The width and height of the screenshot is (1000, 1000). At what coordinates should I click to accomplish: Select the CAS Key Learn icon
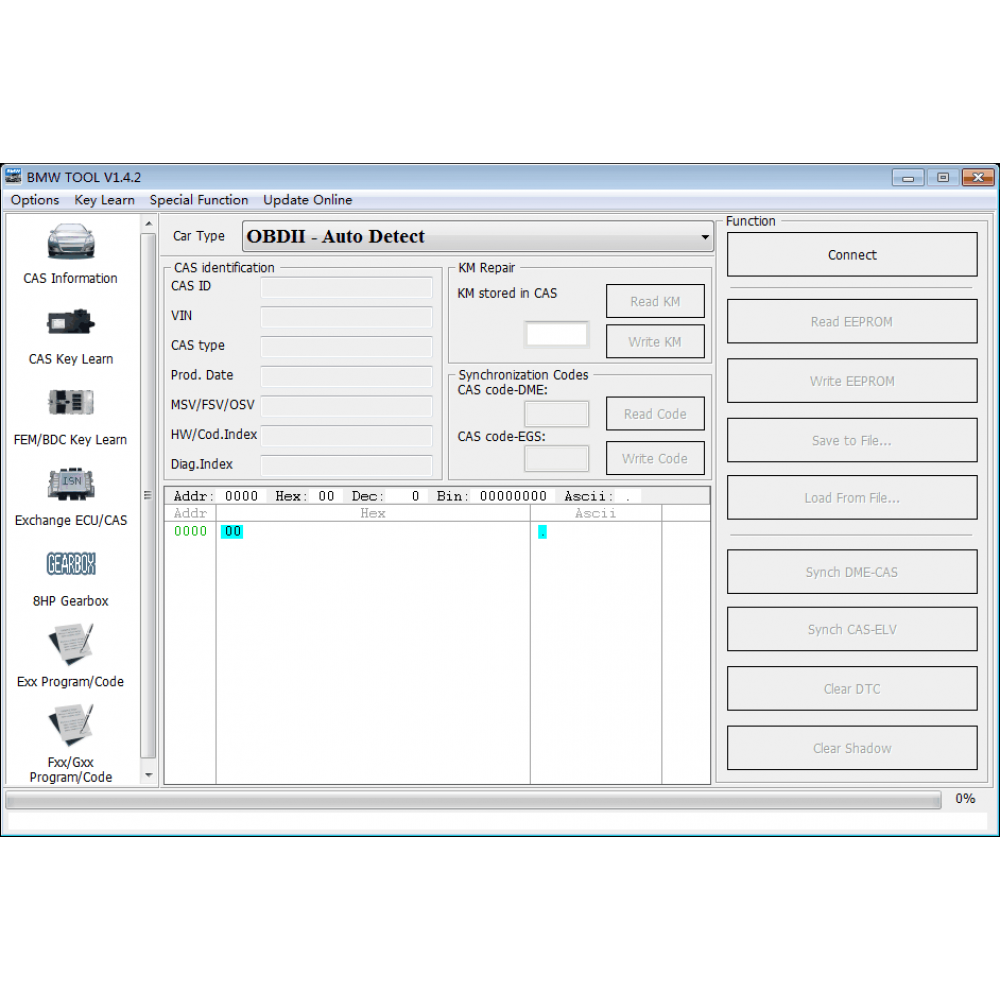click(x=70, y=324)
